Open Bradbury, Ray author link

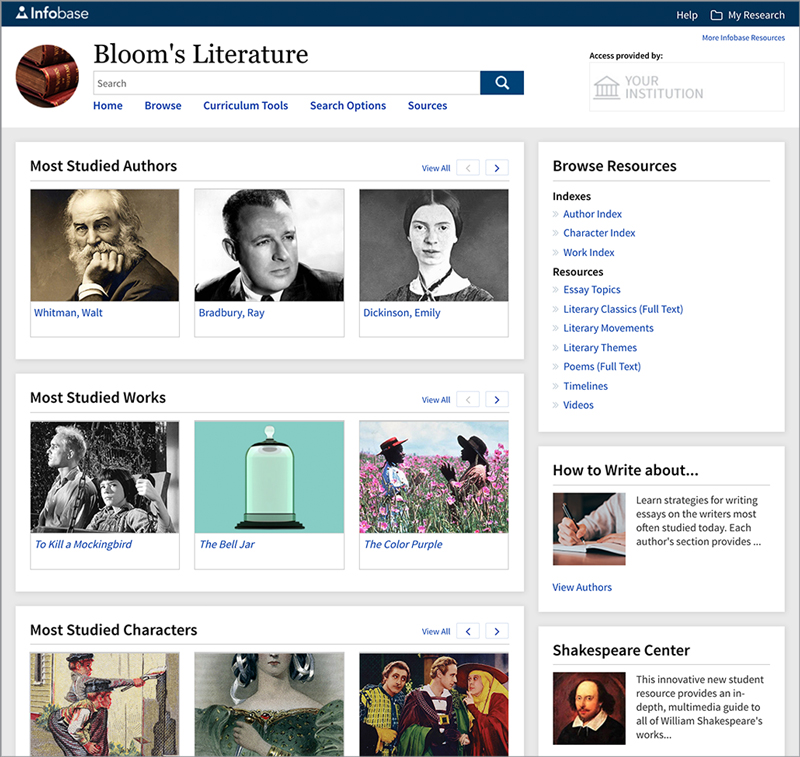(232, 313)
